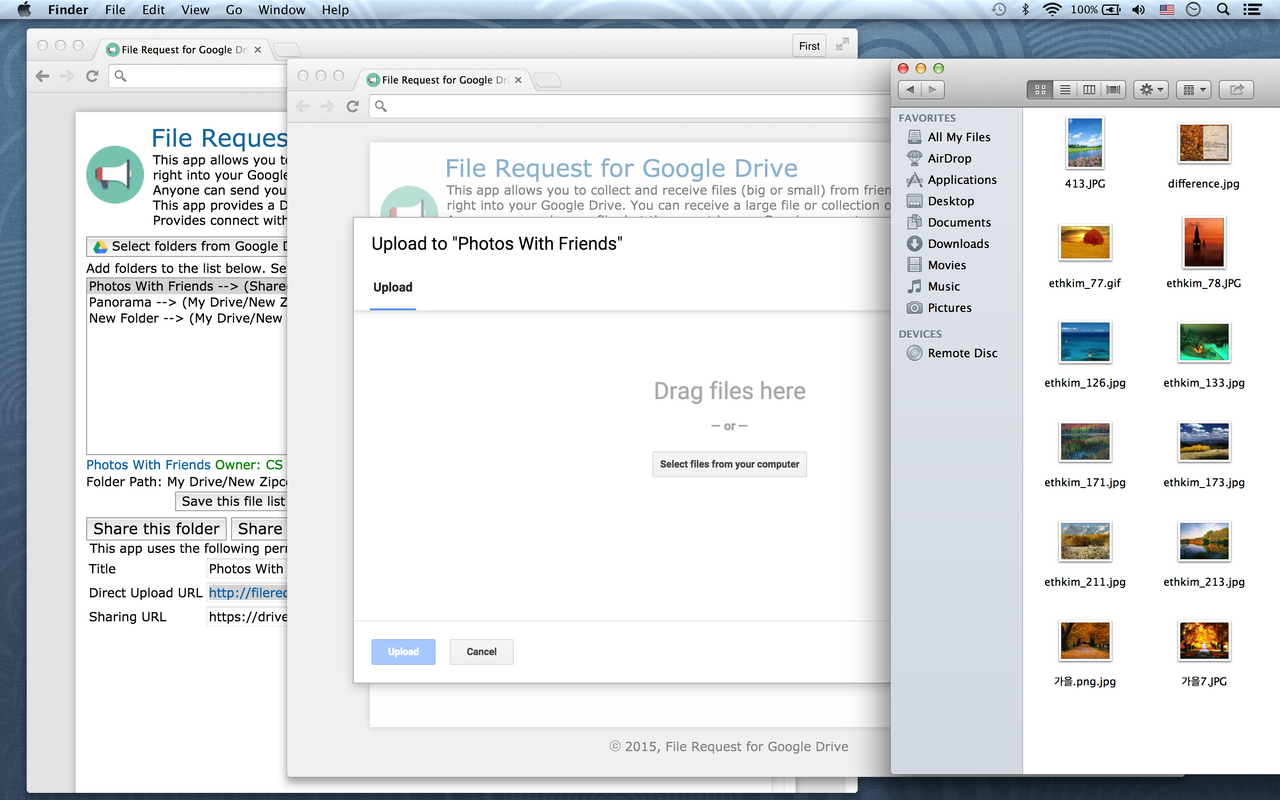Click the Bluetooth icon in menu bar
This screenshot has width=1280, height=800.
1025,10
